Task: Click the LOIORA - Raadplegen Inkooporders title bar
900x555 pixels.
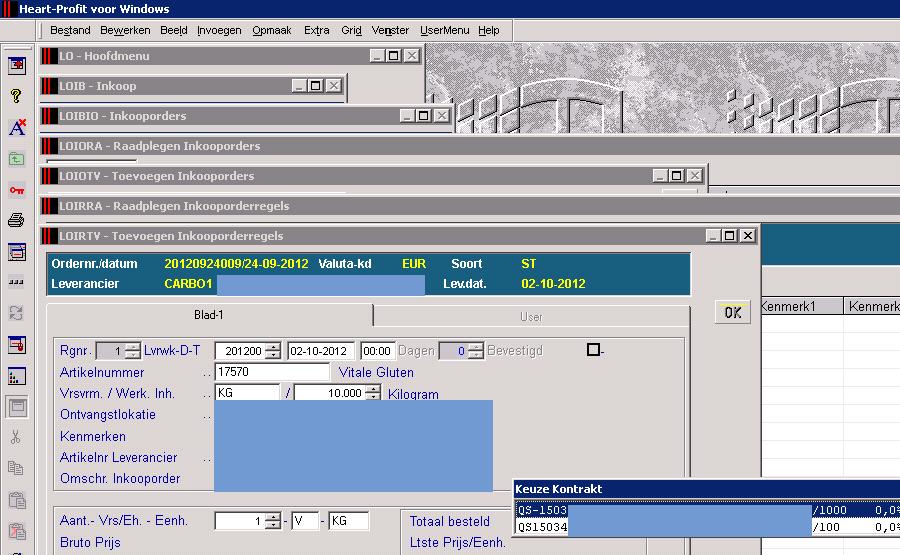Action: point(471,146)
